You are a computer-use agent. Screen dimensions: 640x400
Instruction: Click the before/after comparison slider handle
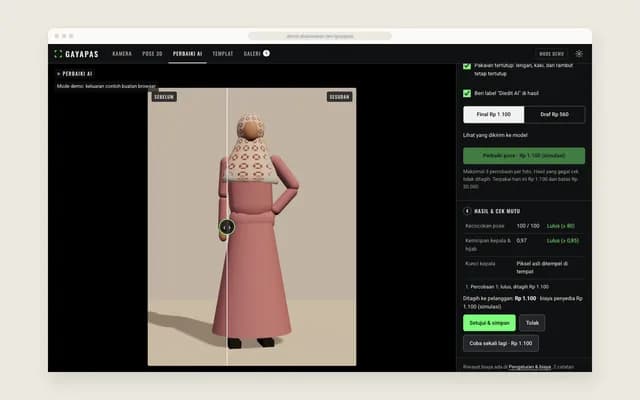tap(227, 227)
